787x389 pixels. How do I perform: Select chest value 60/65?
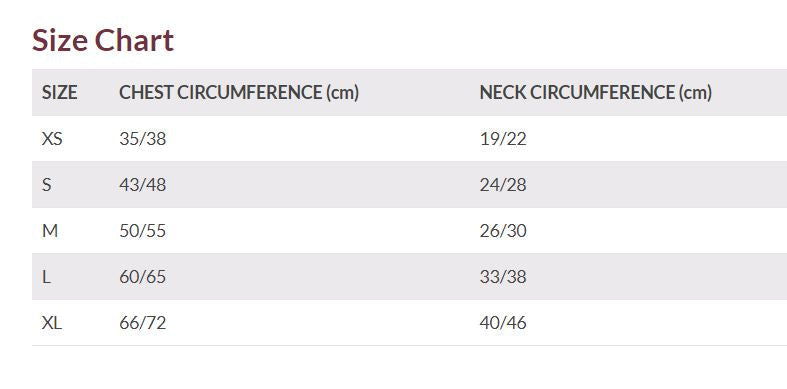143,277
